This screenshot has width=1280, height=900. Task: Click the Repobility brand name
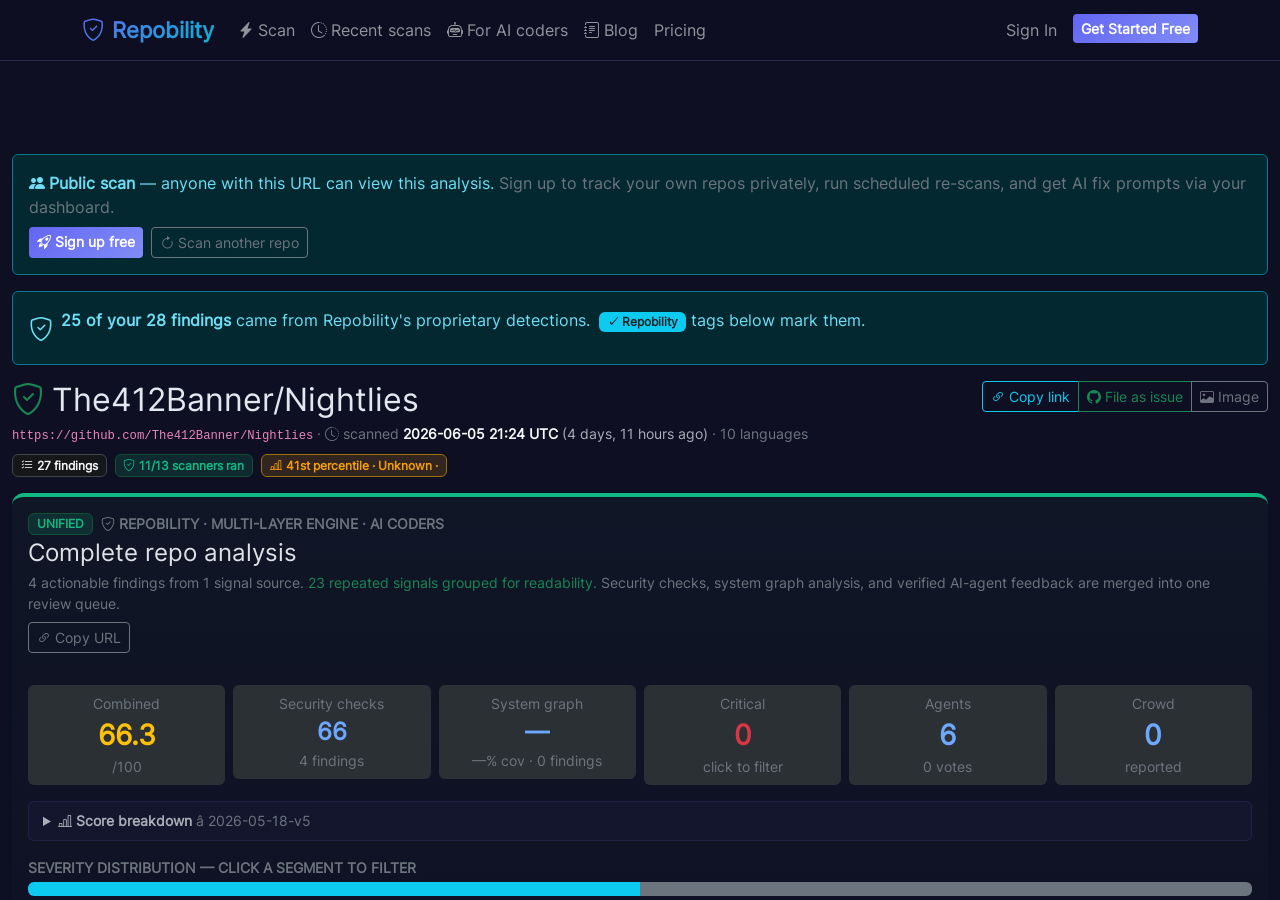point(163,30)
